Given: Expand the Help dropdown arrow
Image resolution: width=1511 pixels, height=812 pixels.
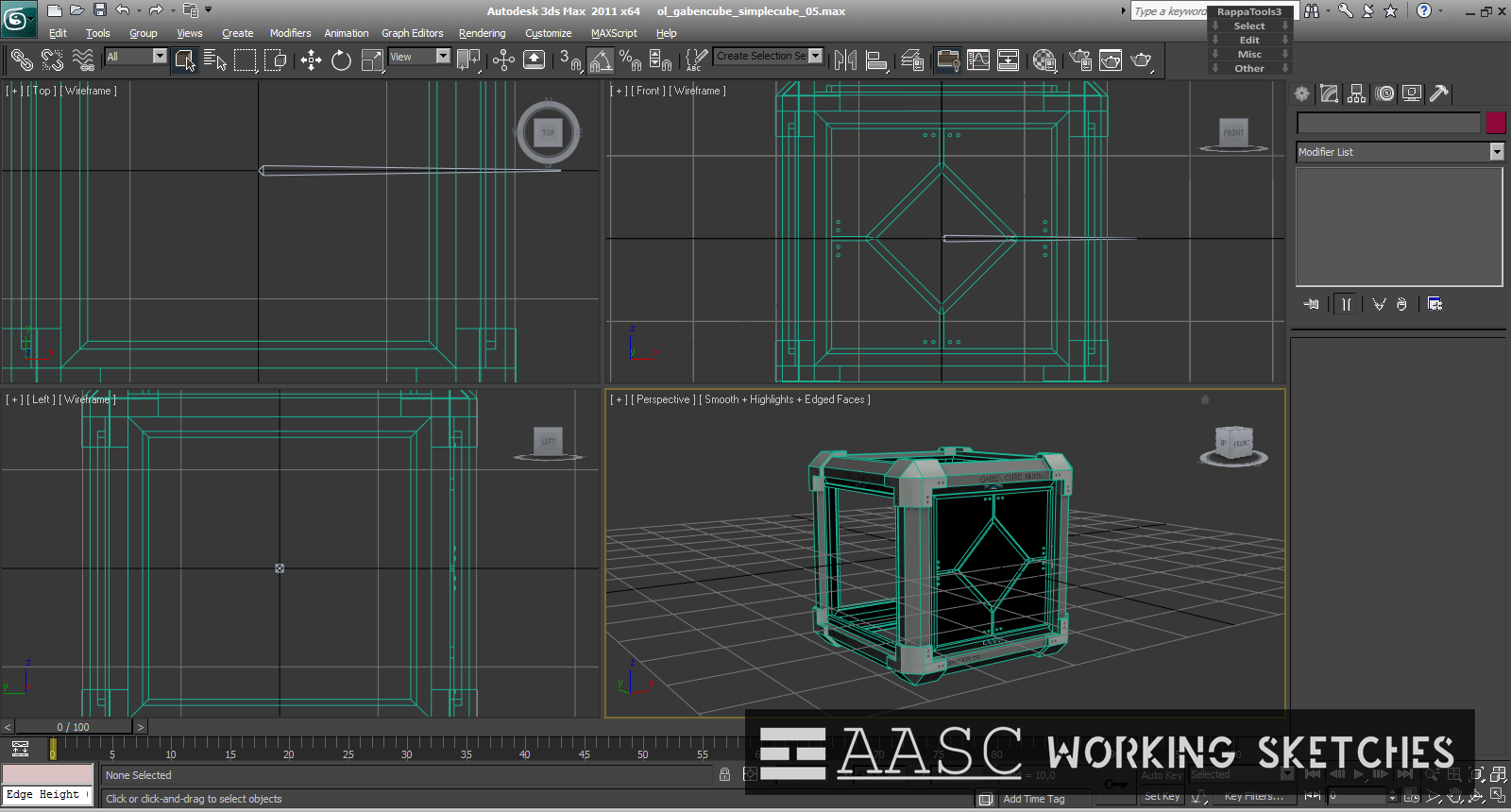Looking at the screenshot, I should pos(1441,10).
